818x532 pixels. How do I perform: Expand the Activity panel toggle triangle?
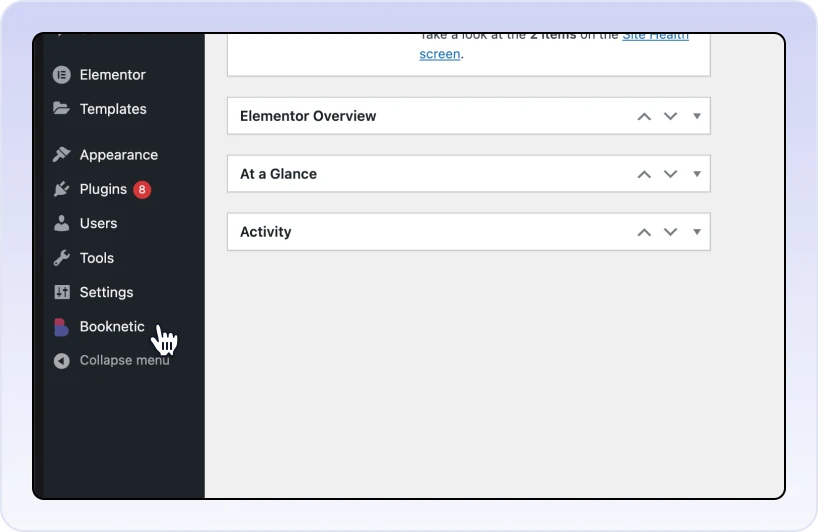(697, 232)
